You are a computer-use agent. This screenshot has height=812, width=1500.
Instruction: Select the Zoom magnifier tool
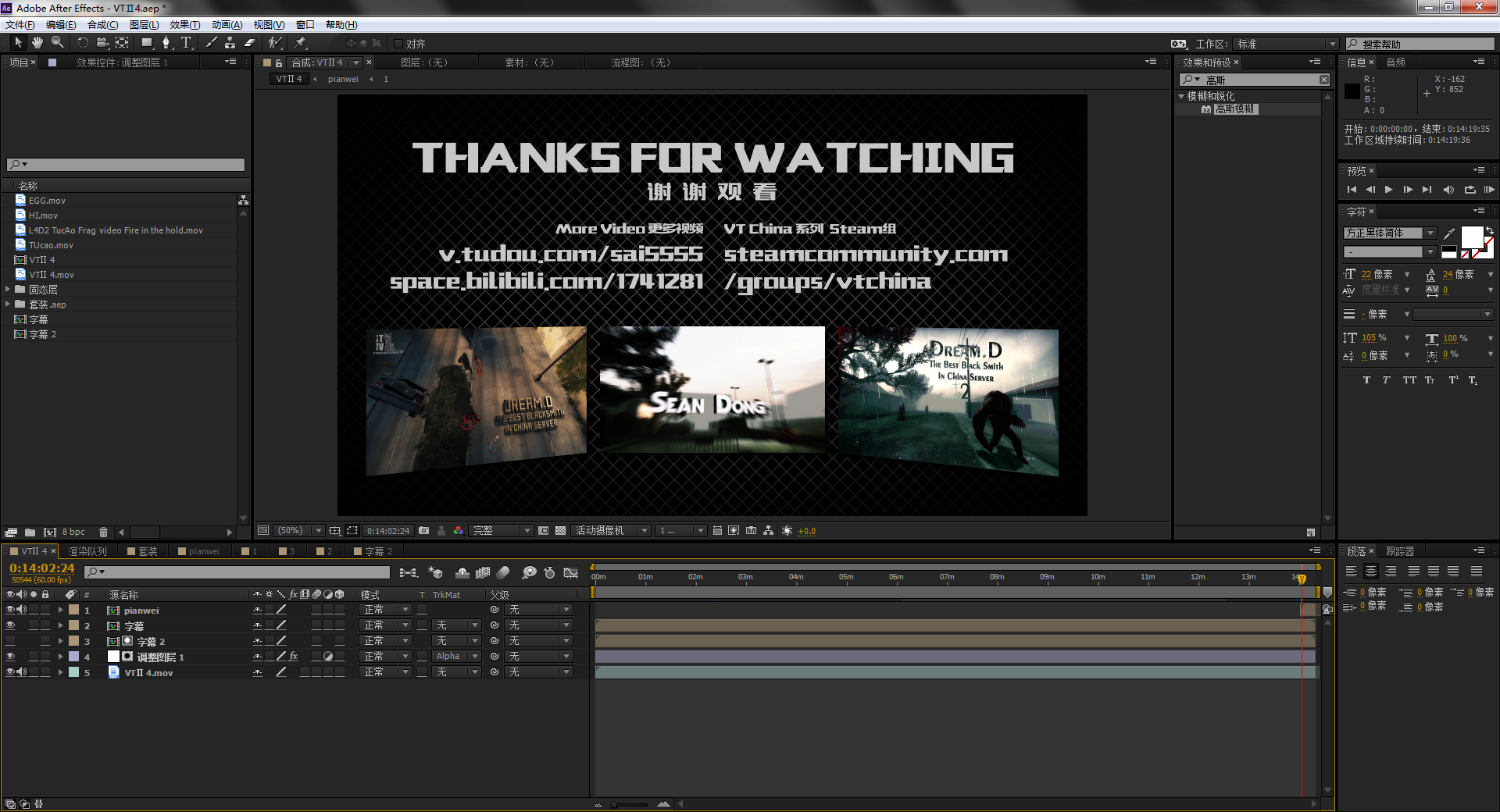pyautogui.click(x=57, y=43)
